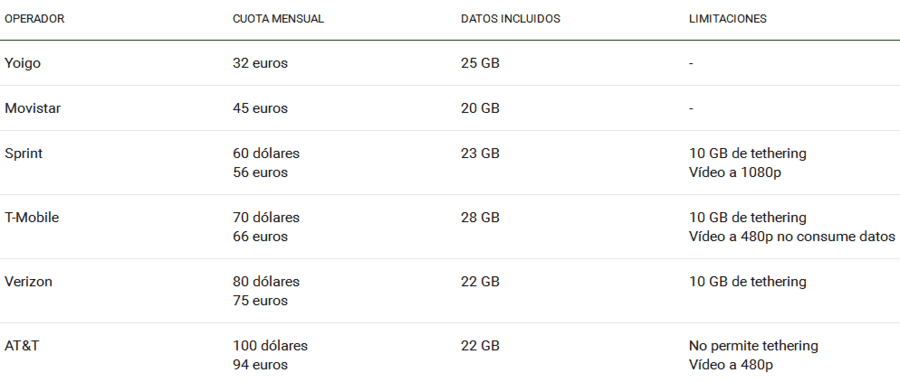This screenshot has height=382, width=900.
Task: Click the CUOTA MENSUAL column header
Action: click(278, 19)
